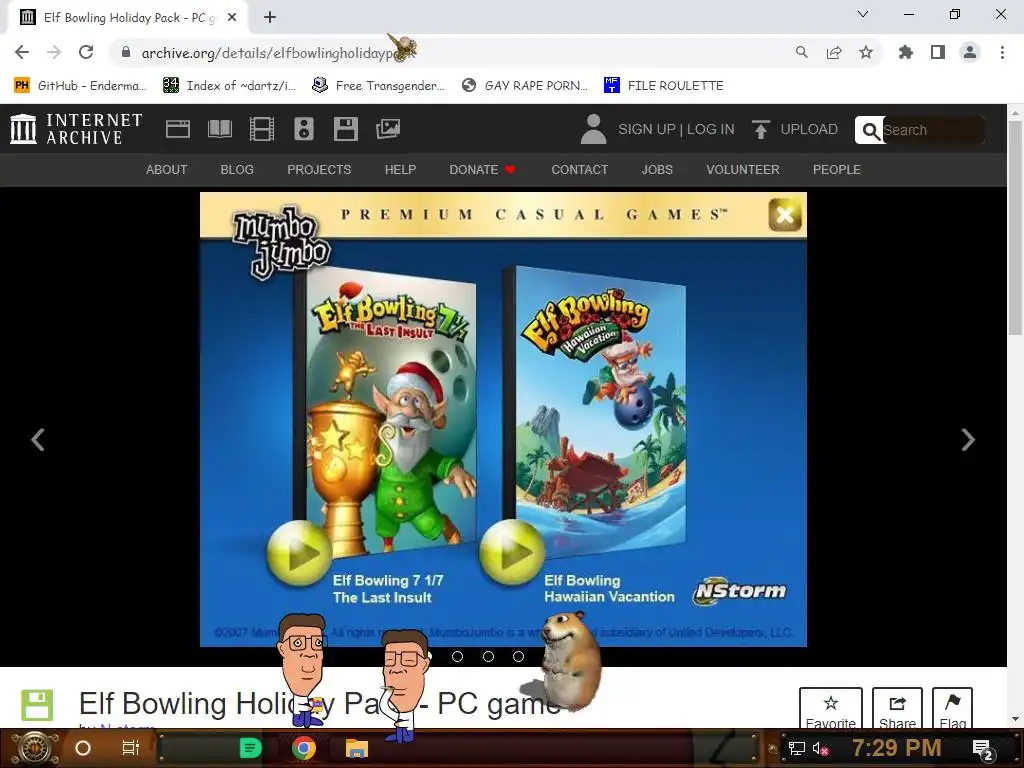This screenshot has height=768, width=1024.
Task: Open the notification center icon
Action: coord(983,749)
